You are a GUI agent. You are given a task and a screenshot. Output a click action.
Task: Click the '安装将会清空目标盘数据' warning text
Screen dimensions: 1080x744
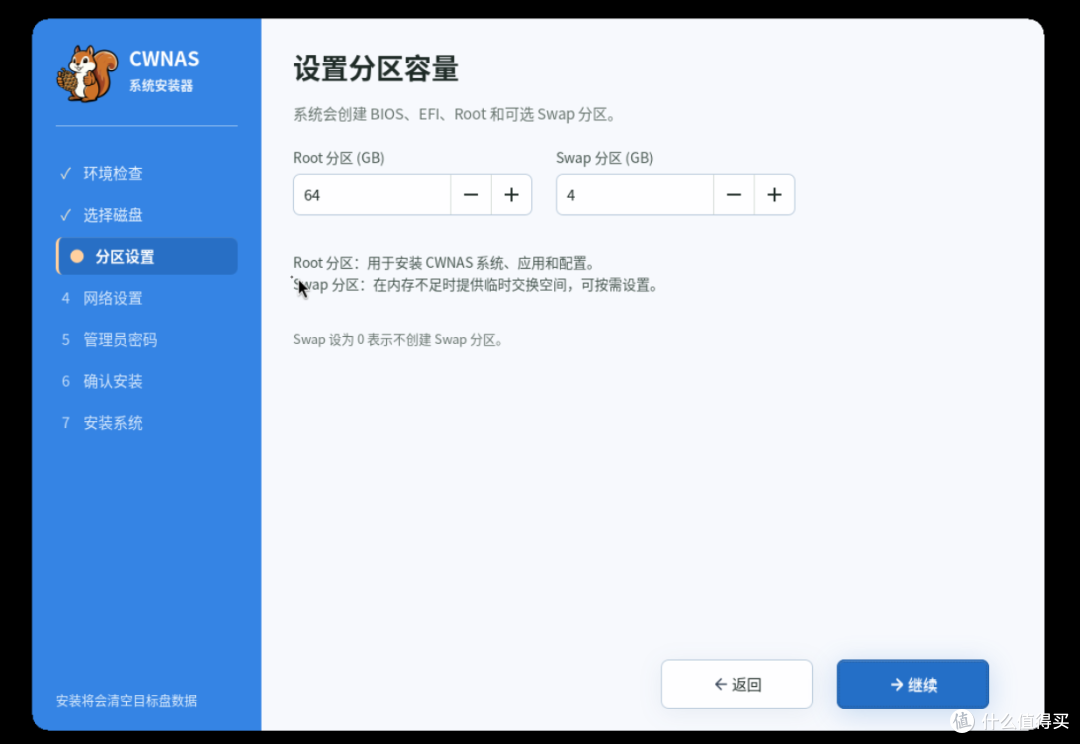click(126, 701)
